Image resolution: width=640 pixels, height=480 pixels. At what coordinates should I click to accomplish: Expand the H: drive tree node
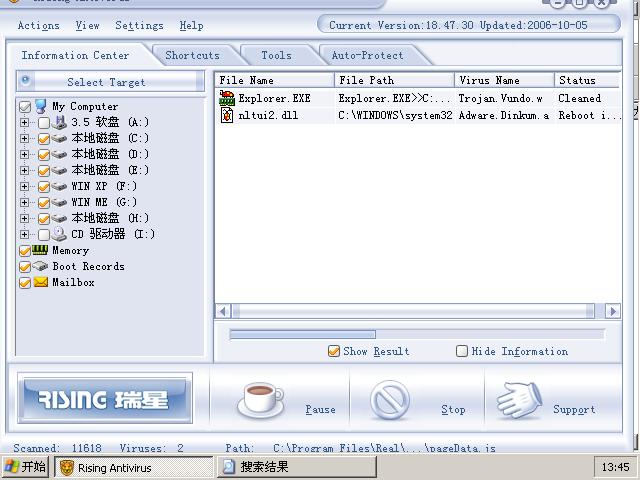point(24,218)
